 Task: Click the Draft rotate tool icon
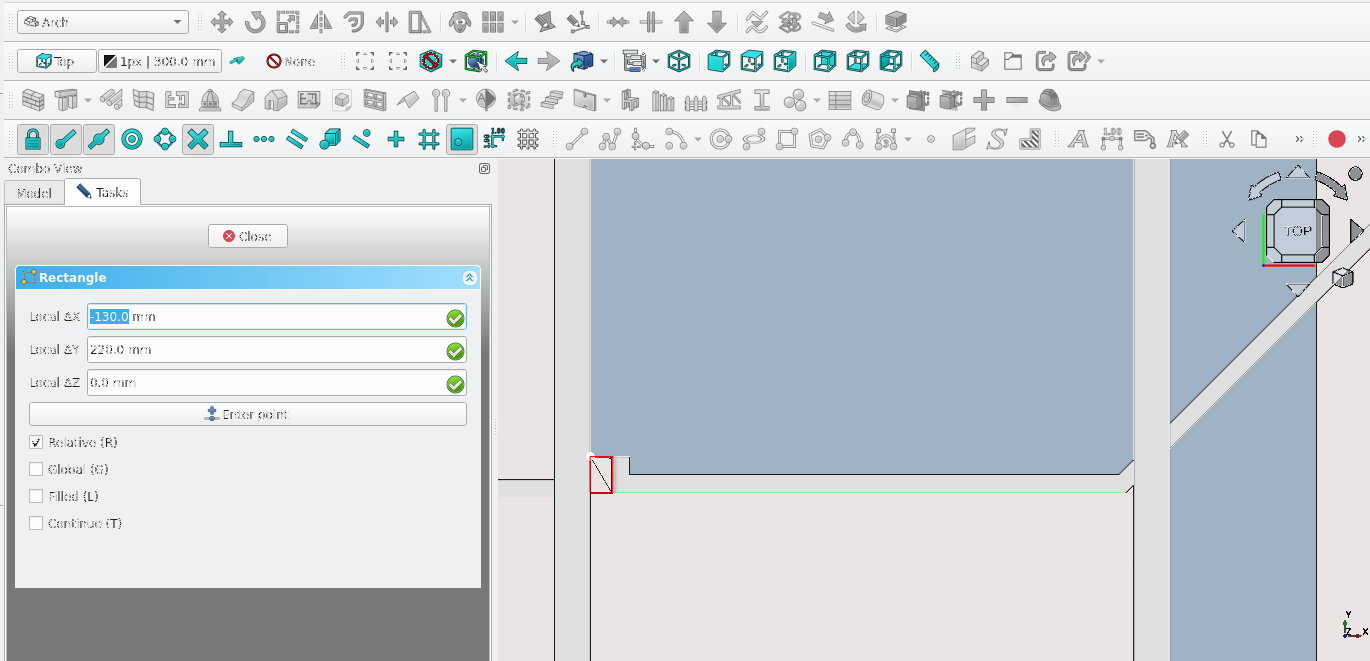click(x=255, y=21)
